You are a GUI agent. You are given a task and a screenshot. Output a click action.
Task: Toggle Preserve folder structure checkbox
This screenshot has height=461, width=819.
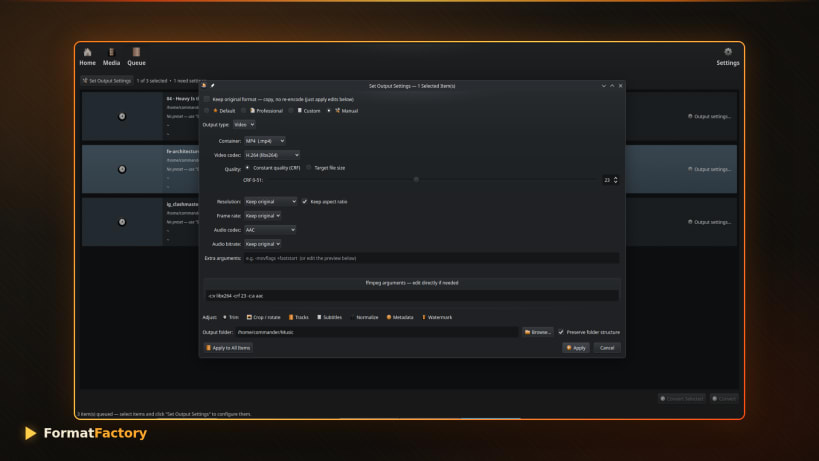pyautogui.click(x=561, y=332)
